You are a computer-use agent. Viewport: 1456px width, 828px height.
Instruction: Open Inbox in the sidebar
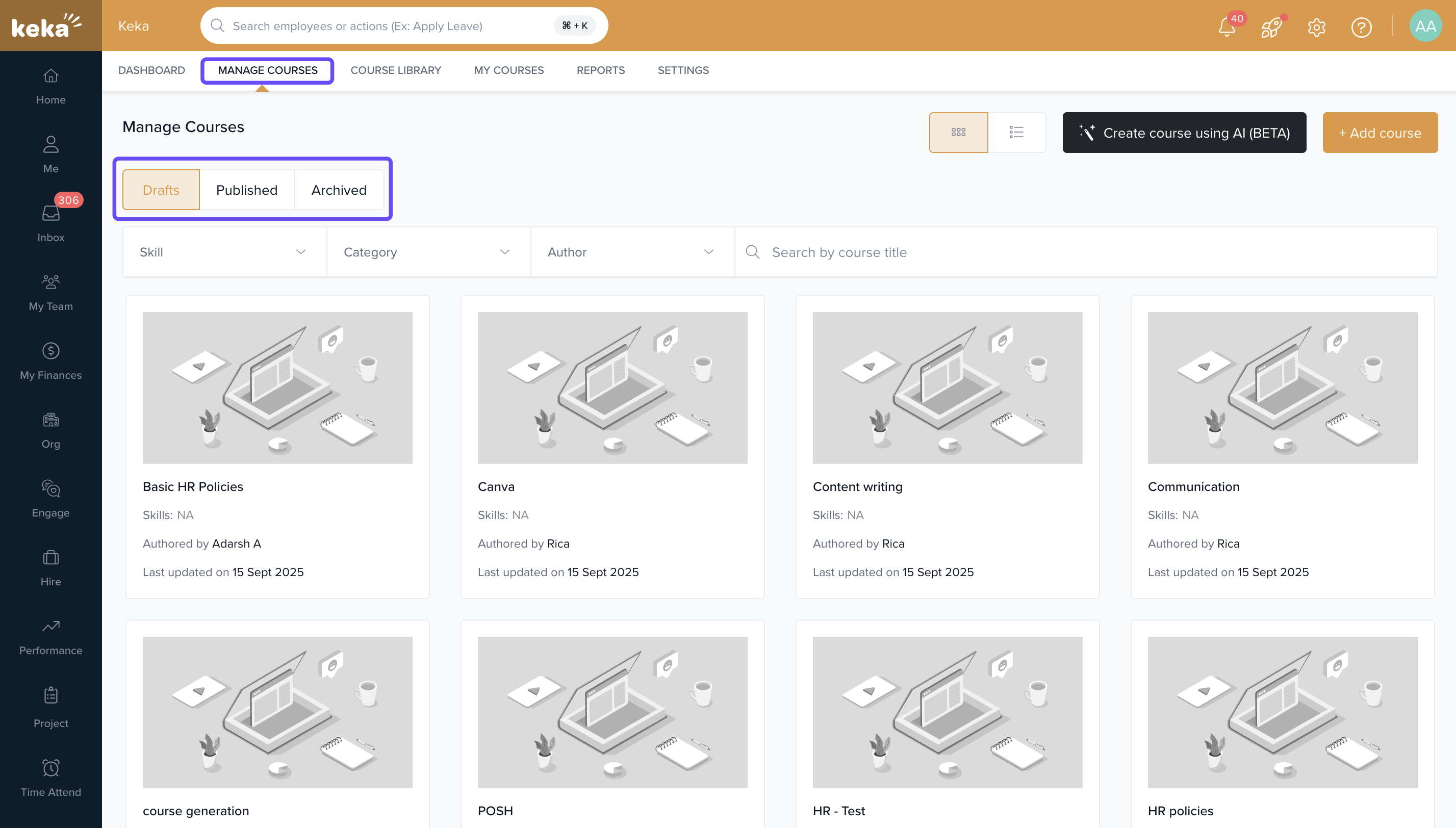click(x=50, y=223)
